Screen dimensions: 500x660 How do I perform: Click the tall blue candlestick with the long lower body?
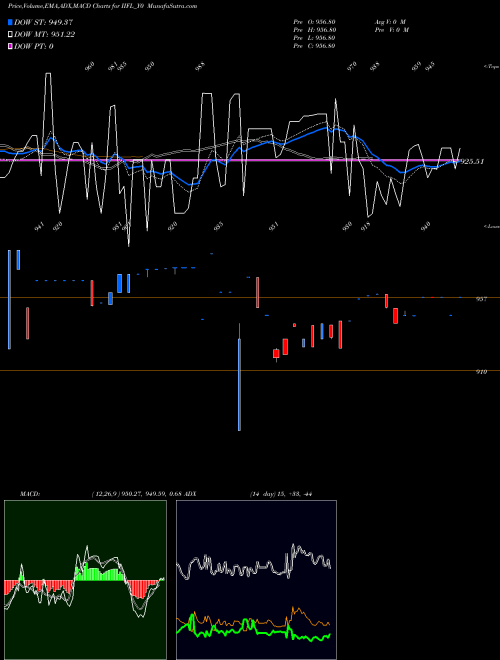click(239, 385)
